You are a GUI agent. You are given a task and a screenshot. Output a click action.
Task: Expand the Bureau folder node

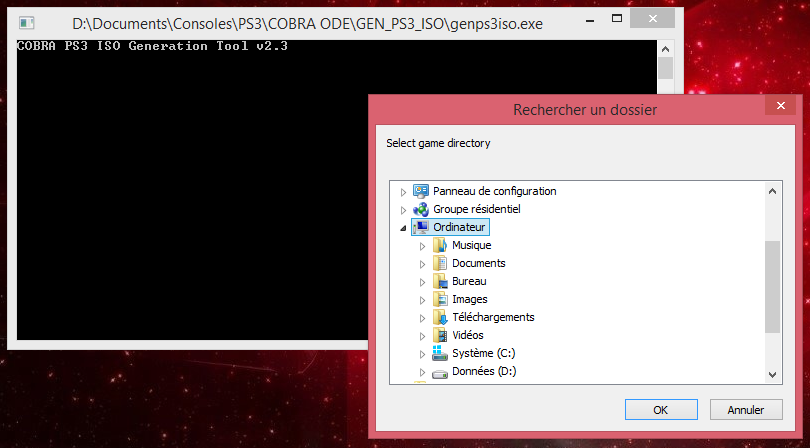click(x=423, y=283)
